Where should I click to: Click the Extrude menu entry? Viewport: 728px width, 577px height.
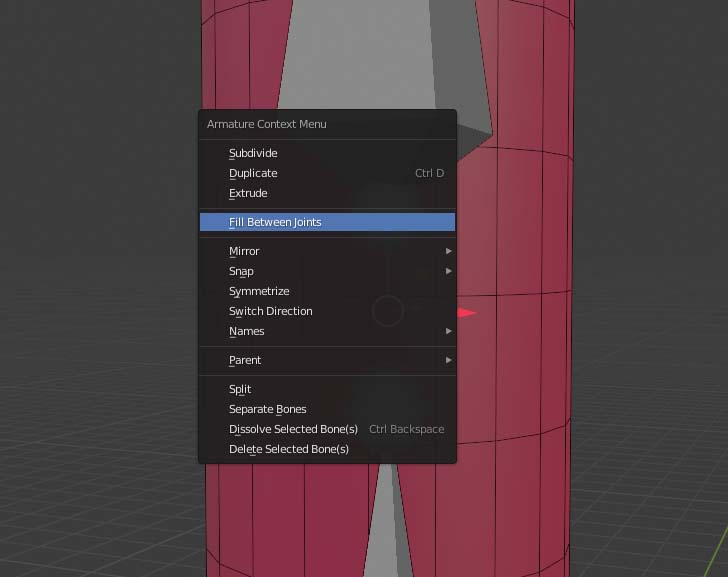pyautogui.click(x=248, y=193)
